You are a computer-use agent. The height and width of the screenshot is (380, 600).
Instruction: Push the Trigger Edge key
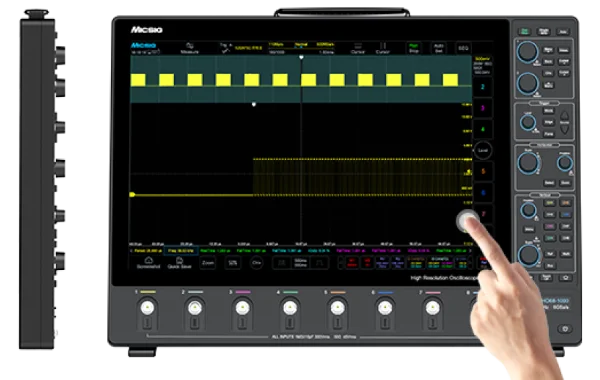click(549, 122)
